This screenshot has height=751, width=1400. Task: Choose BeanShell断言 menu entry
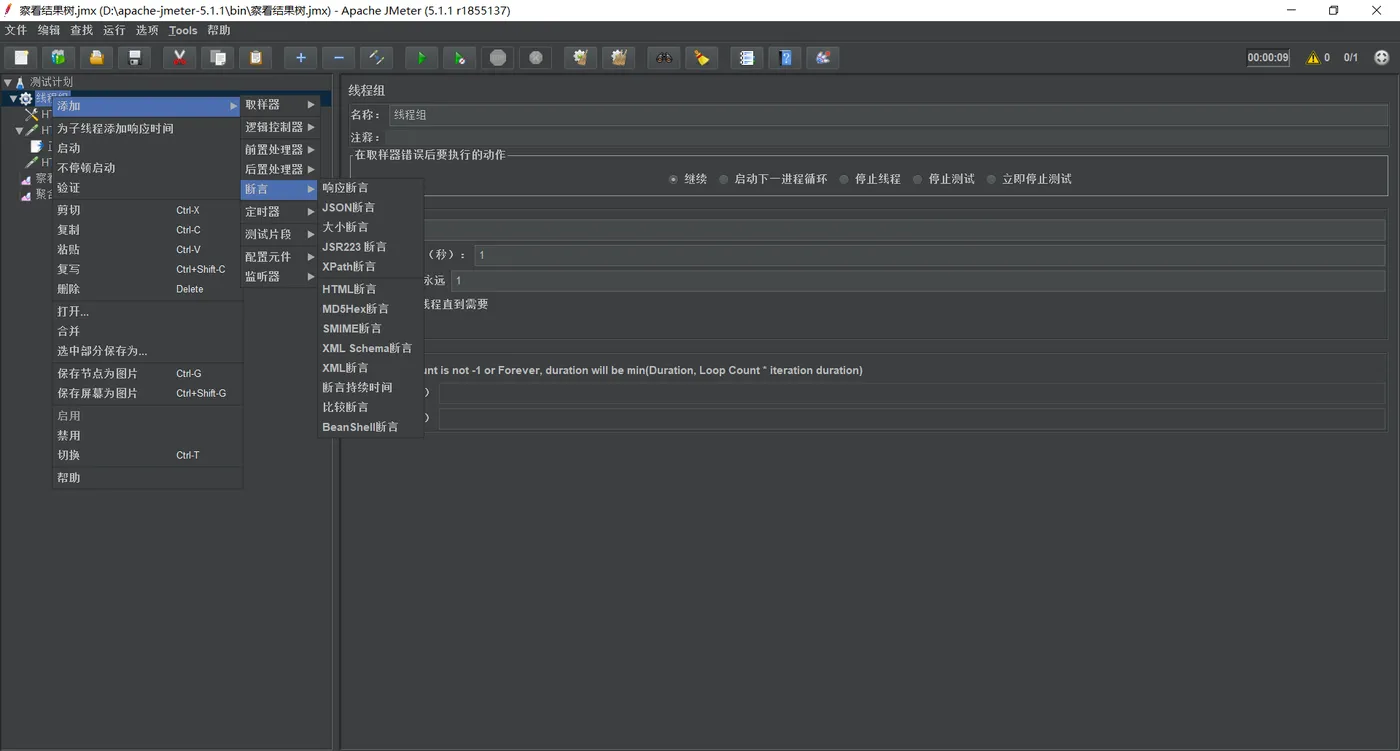371,427
